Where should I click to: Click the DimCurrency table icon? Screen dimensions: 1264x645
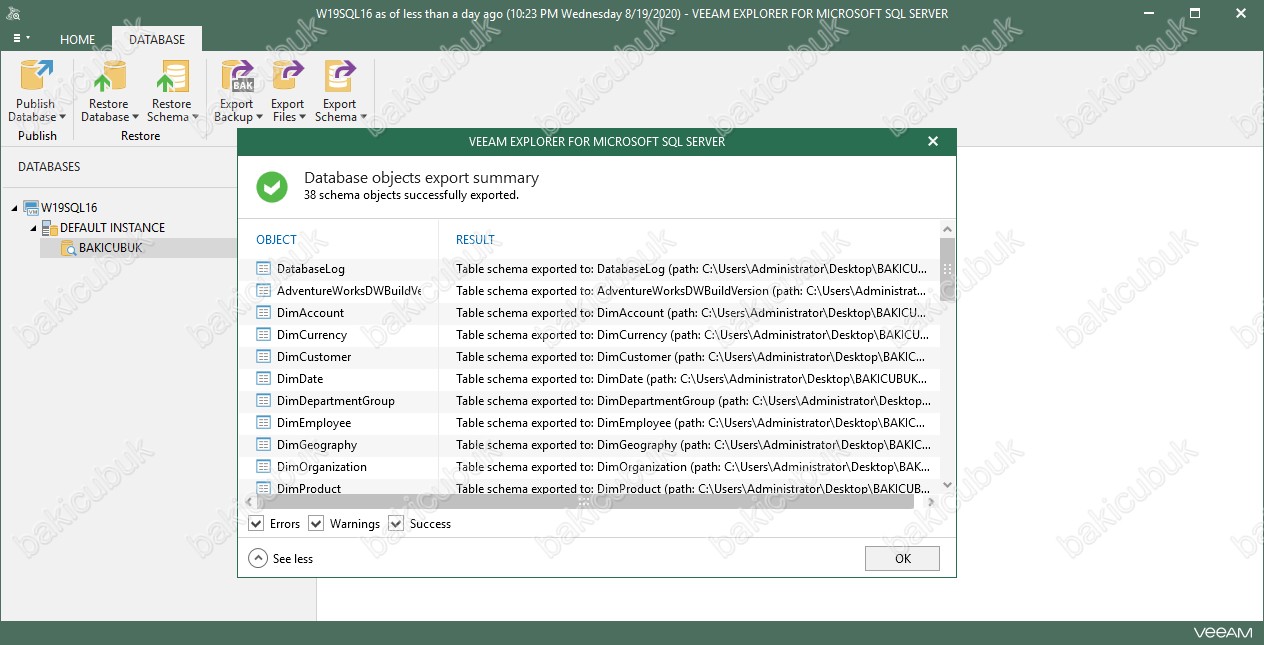pyautogui.click(x=264, y=335)
